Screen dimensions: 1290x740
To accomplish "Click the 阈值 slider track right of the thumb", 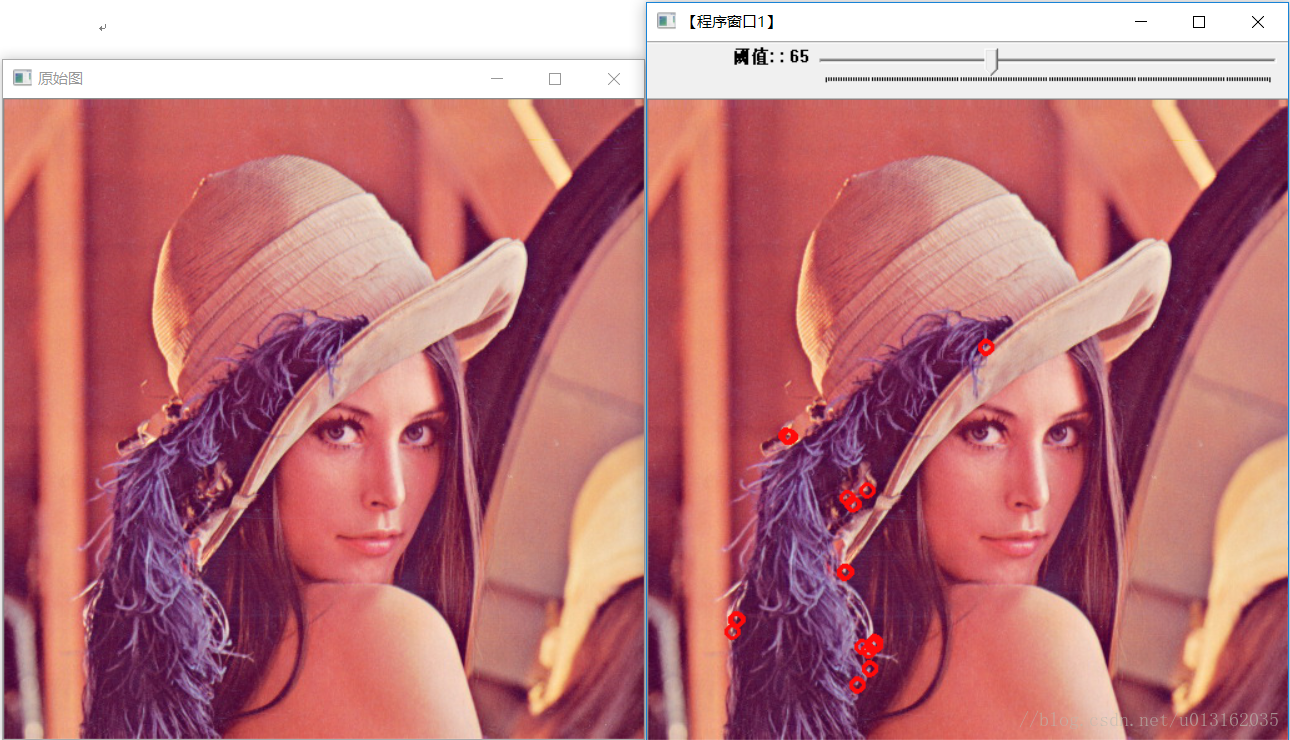I will click(x=1137, y=60).
